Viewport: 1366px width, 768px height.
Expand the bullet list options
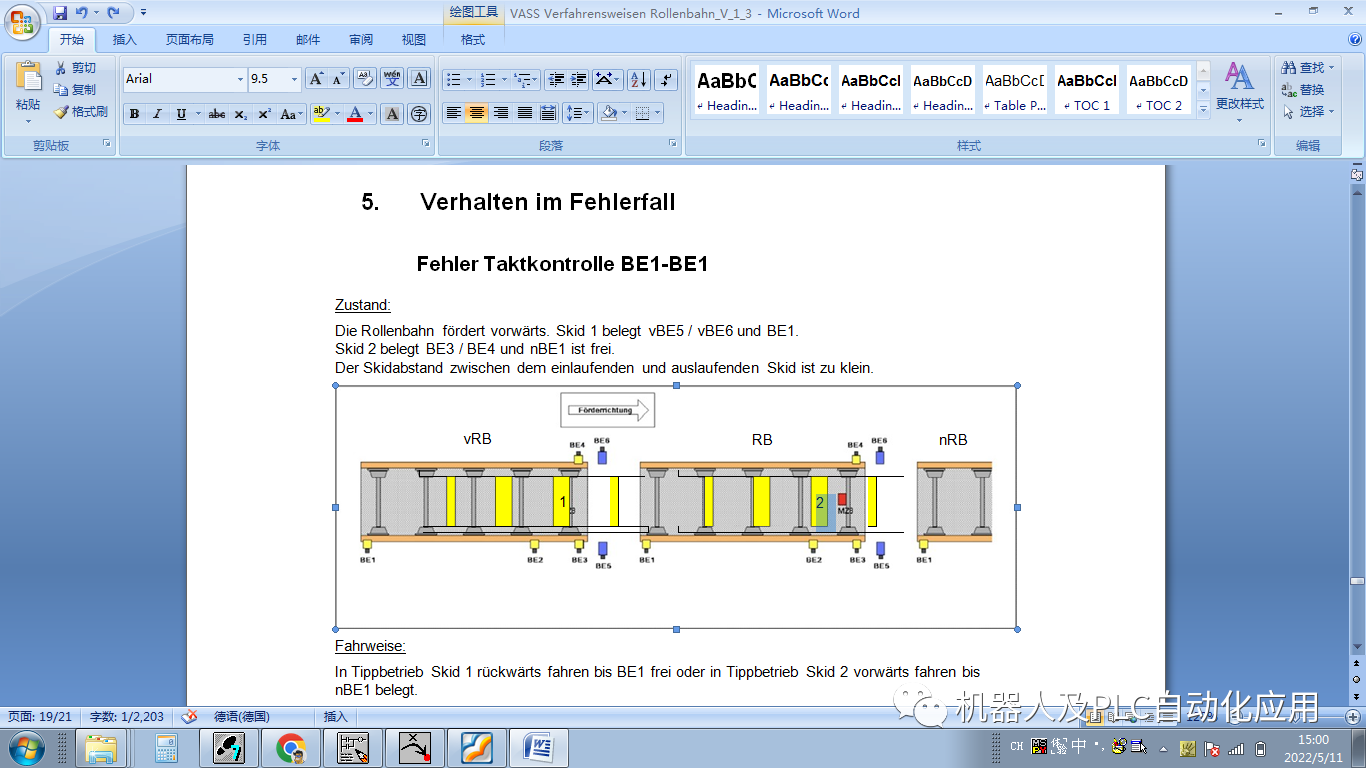click(x=468, y=79)
